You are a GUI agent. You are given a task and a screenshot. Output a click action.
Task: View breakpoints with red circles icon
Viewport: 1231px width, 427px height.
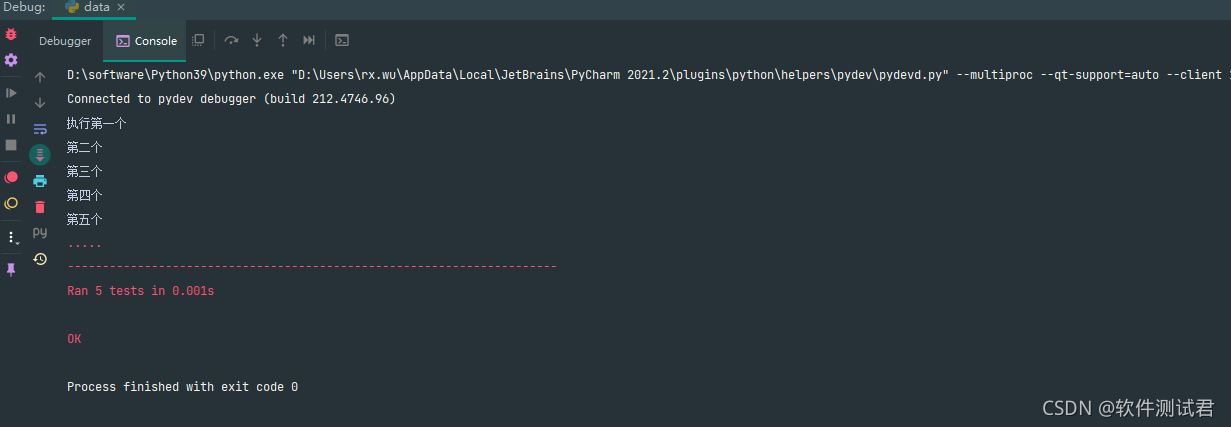tap(11, 177)
